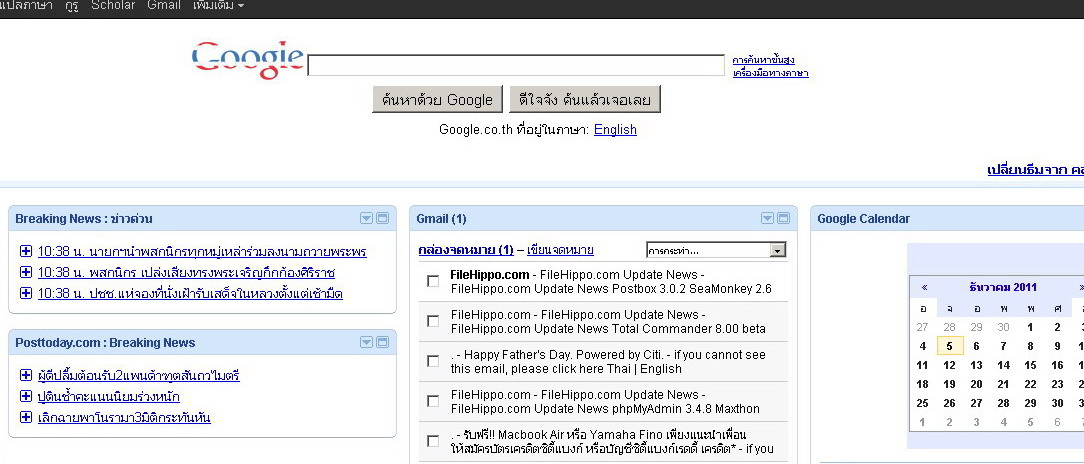The width and height of the screenshot is (1084, 464).
Task: Open the Total Commander 8.00 beta email
Action: [x=608, y=322]
